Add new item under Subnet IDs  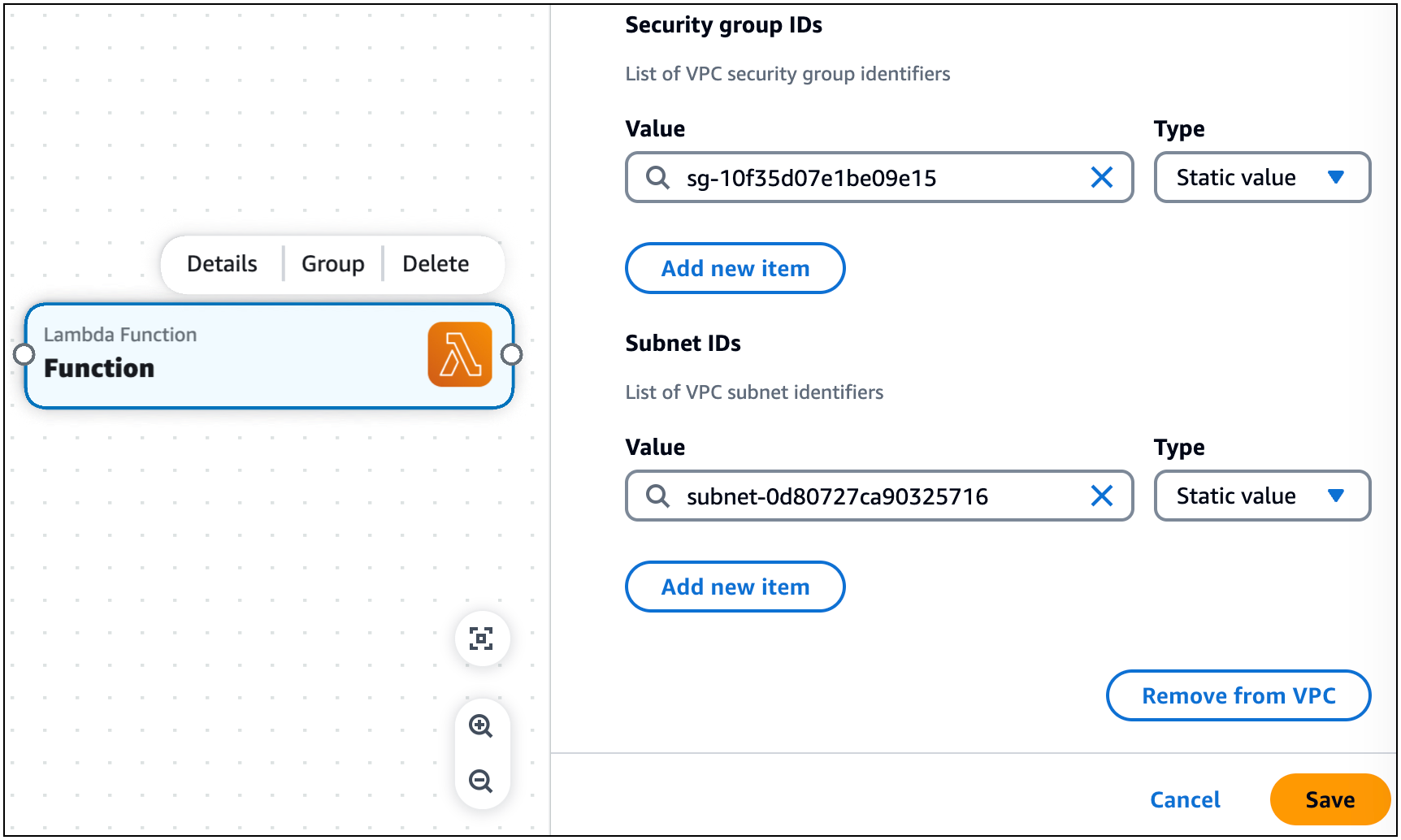pyautogui.click(x=735, y=587)
